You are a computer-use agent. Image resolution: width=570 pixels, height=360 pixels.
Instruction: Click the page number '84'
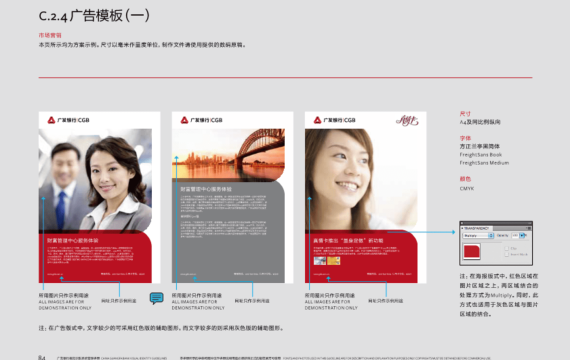(x=42, y=358)
